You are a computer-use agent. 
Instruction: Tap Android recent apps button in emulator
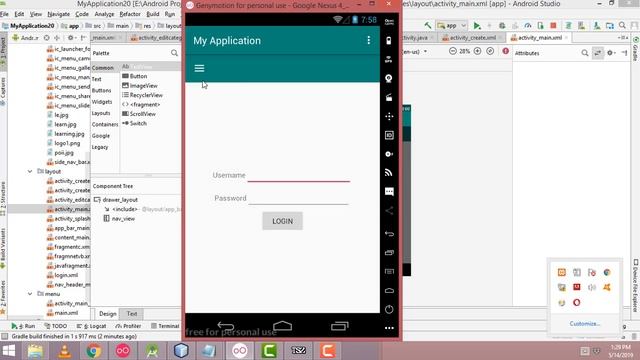(x=340, y=326)
